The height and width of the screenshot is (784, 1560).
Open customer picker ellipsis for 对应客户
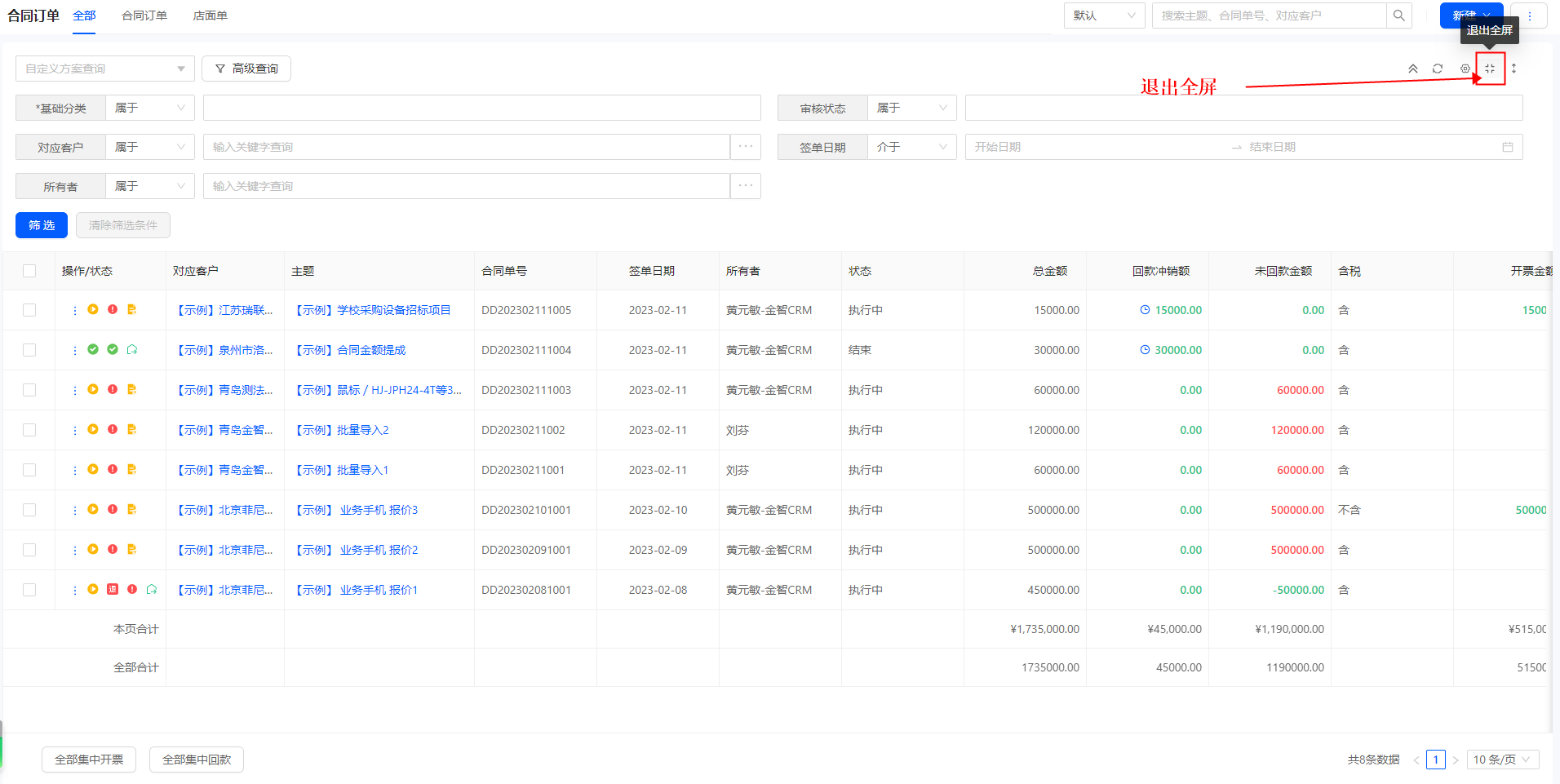click(x=746, y=147)
